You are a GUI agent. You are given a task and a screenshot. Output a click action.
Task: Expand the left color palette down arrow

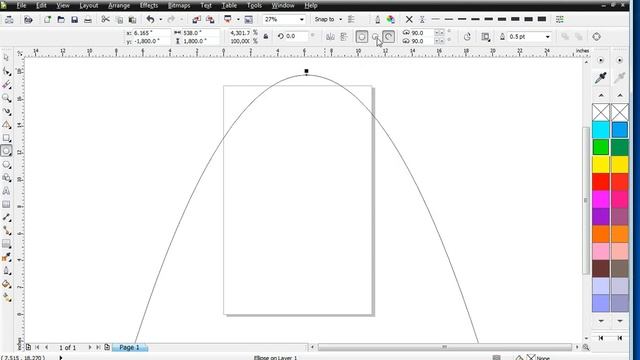point(601,321)
